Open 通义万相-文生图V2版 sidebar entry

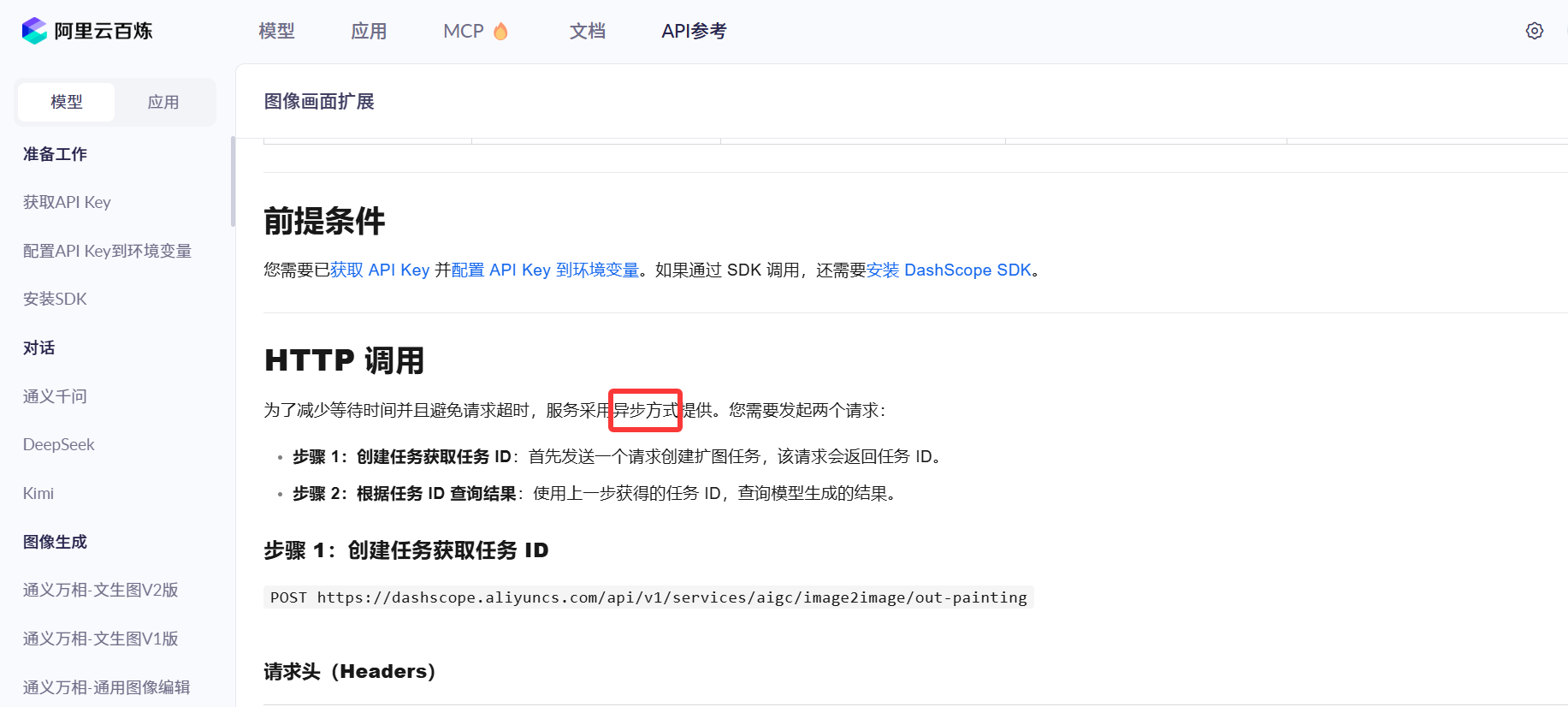point(101,590)
